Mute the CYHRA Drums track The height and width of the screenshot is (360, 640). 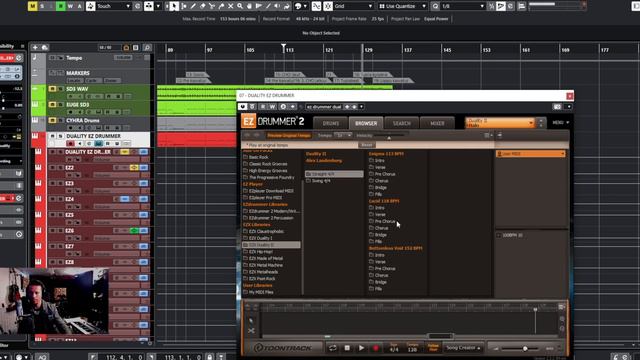tap(52, 120)
